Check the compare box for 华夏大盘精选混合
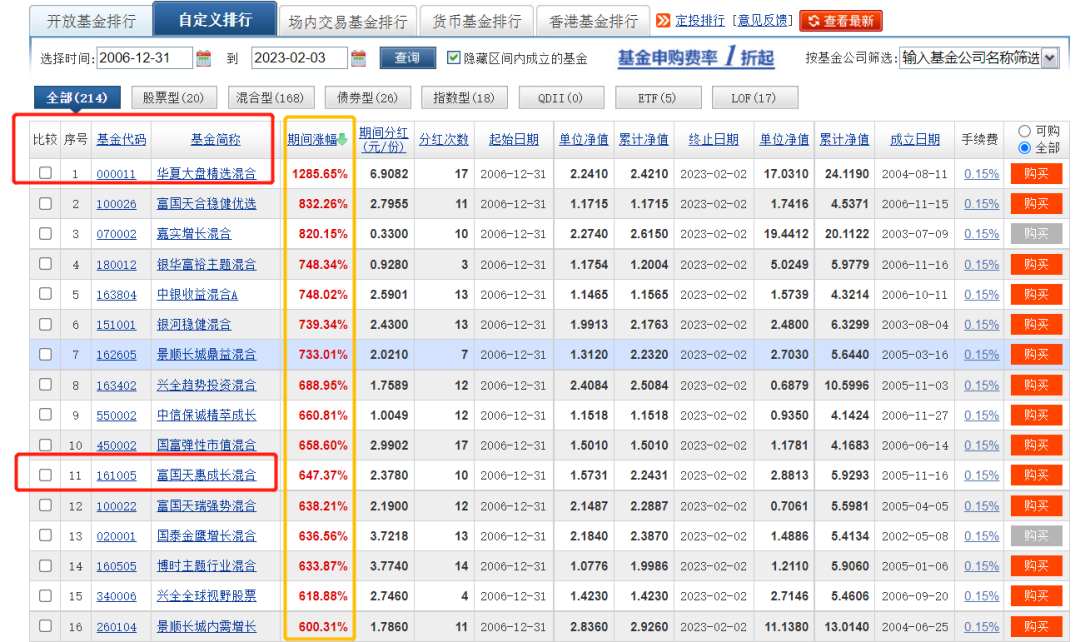Viewport: 1080px width, 642px height. click(45, 173)
